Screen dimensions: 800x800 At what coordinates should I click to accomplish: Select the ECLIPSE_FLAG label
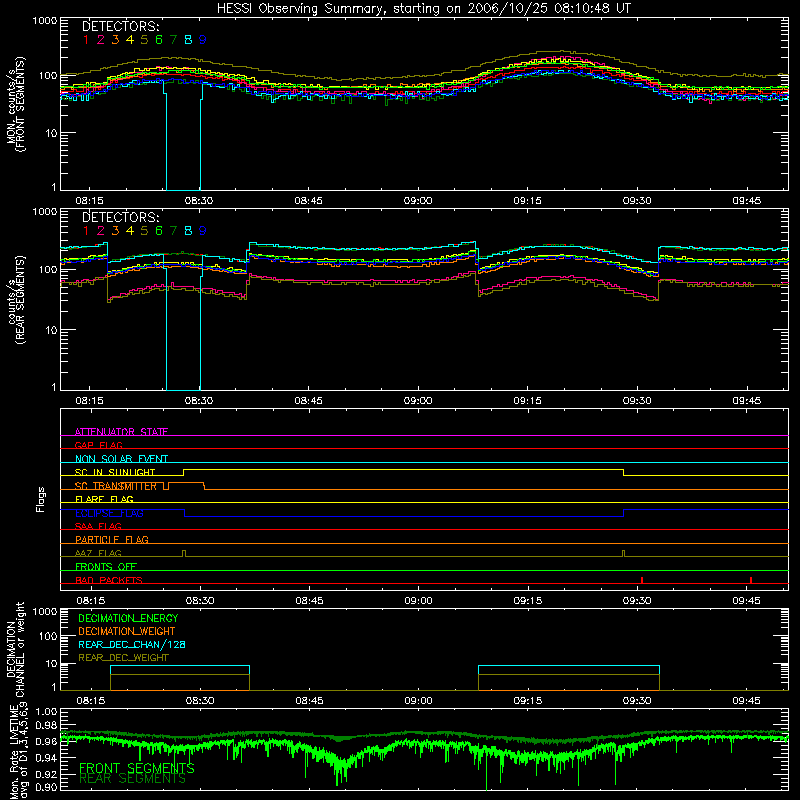[109, 513]
